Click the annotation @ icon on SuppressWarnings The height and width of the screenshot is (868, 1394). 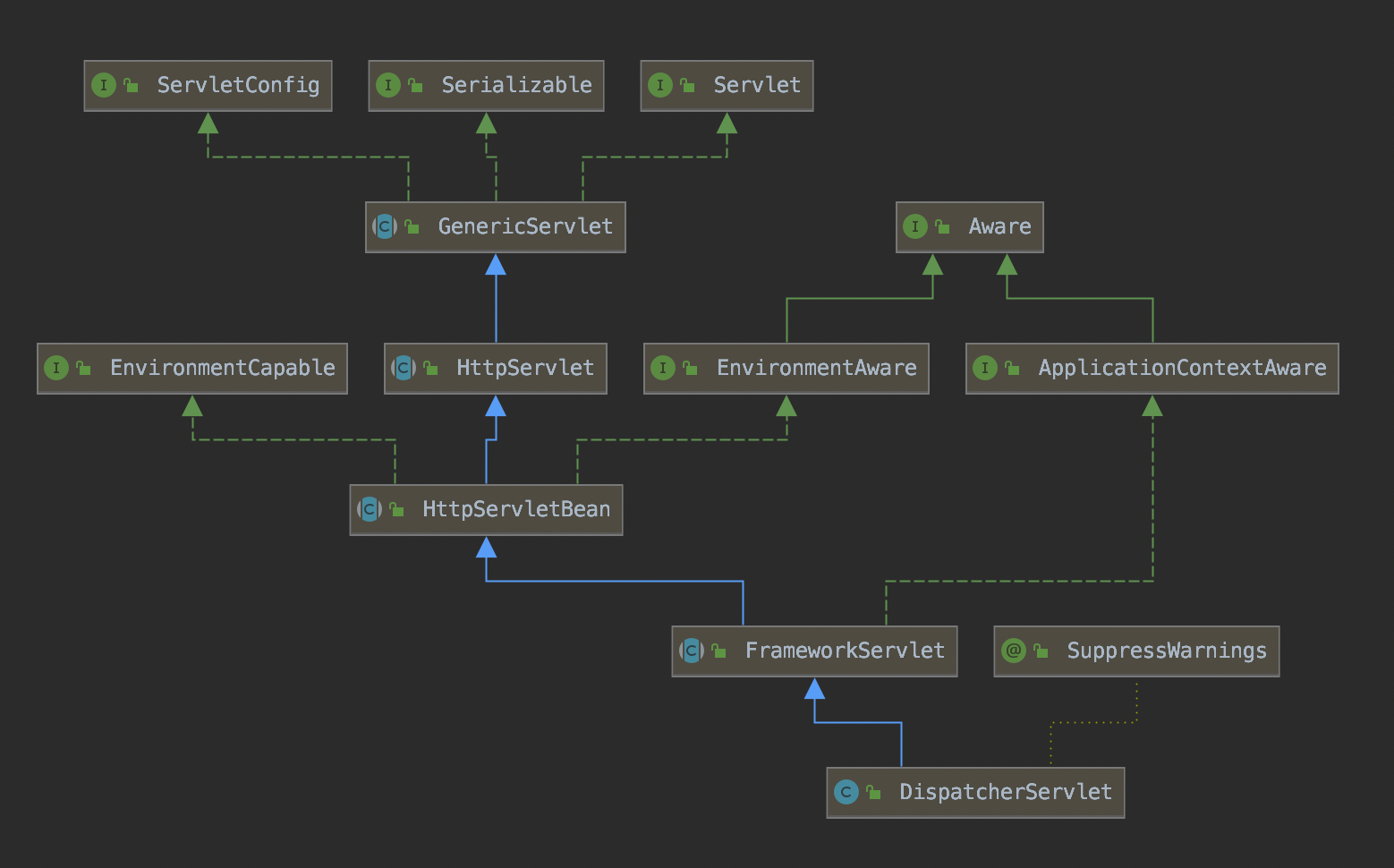[x=1014, y=651]
